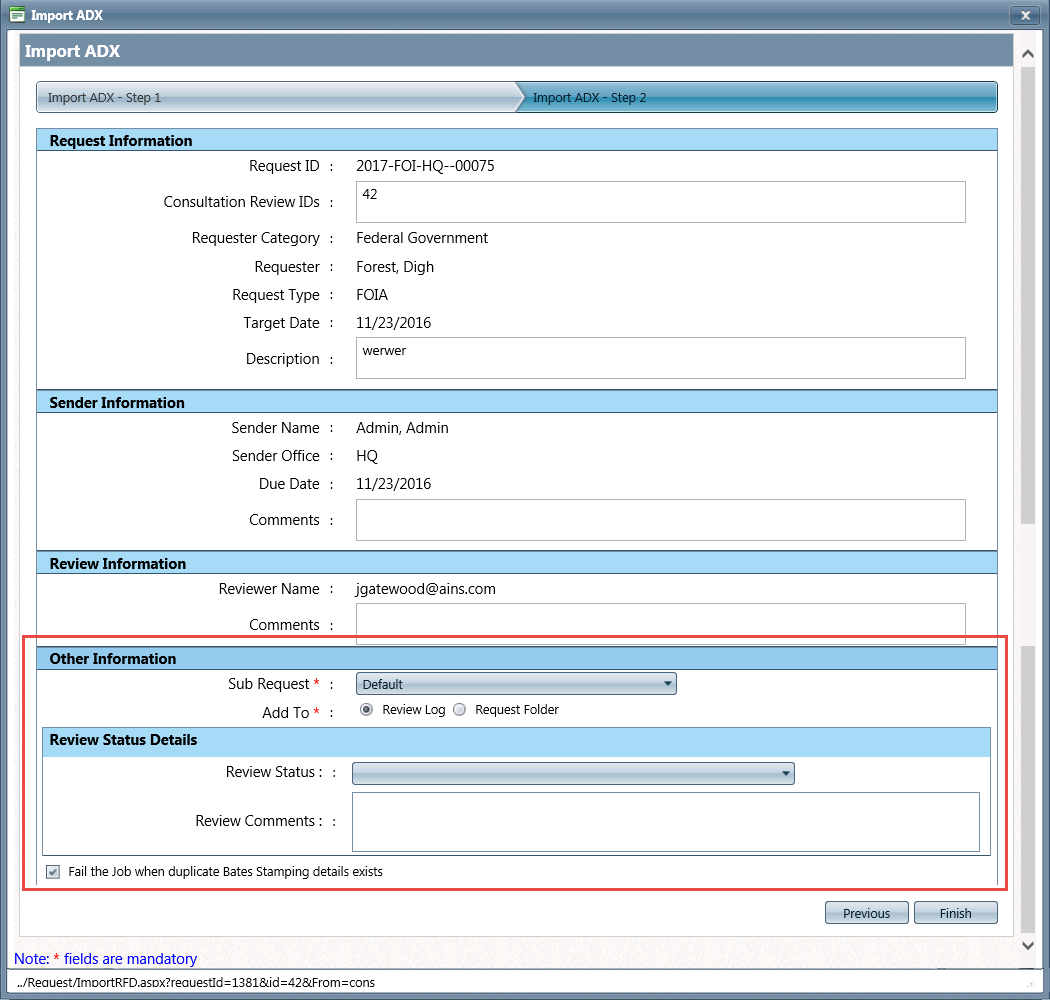This screenshot has width=1050, height=1000.
Task: Click the Request Type value FOIA
Action: click(x=372, y=295)
